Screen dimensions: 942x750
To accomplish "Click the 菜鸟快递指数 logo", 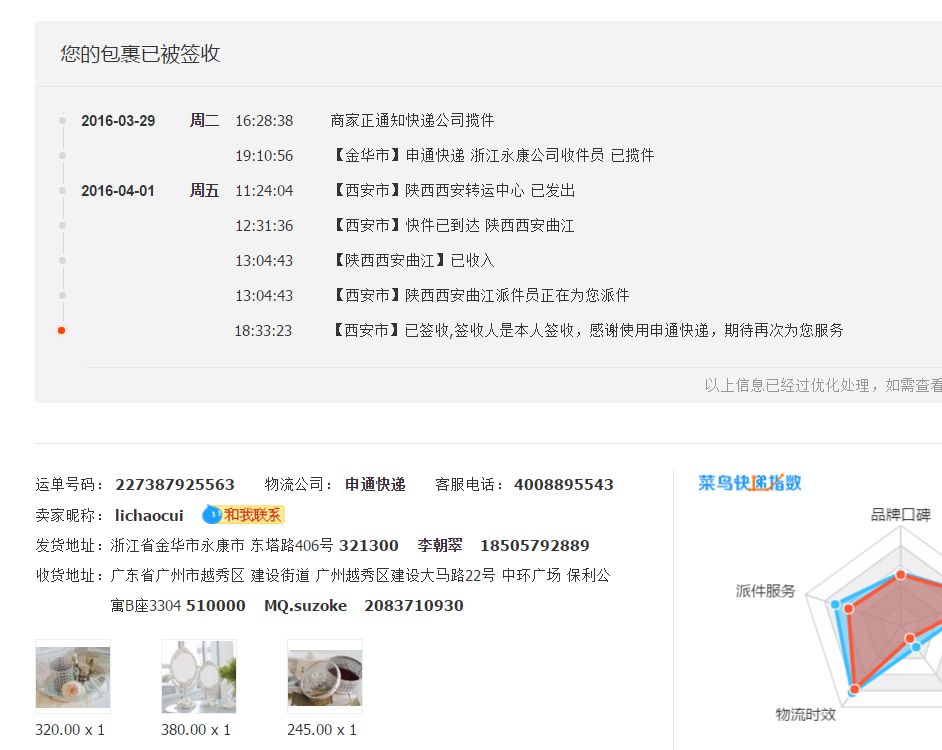I will pos(749,483).
